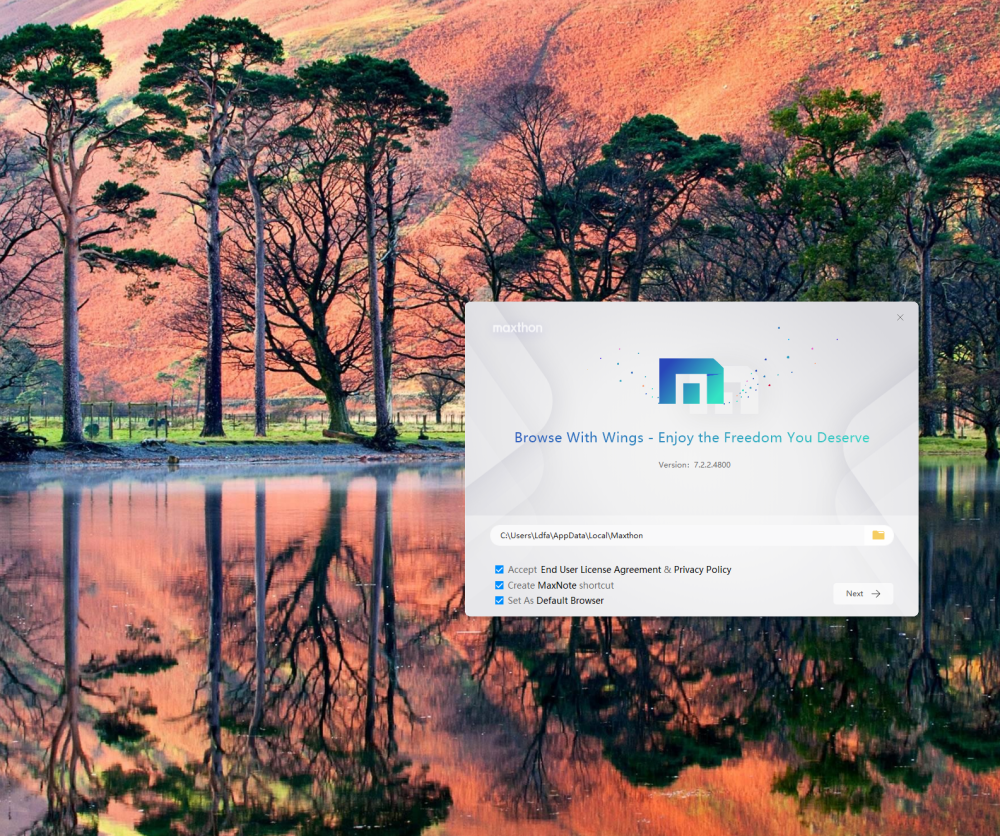Click the Maxthon logo graphic
Image resolution: width=1000 pixels, height=836 pixels.
[x=692, y=381]
